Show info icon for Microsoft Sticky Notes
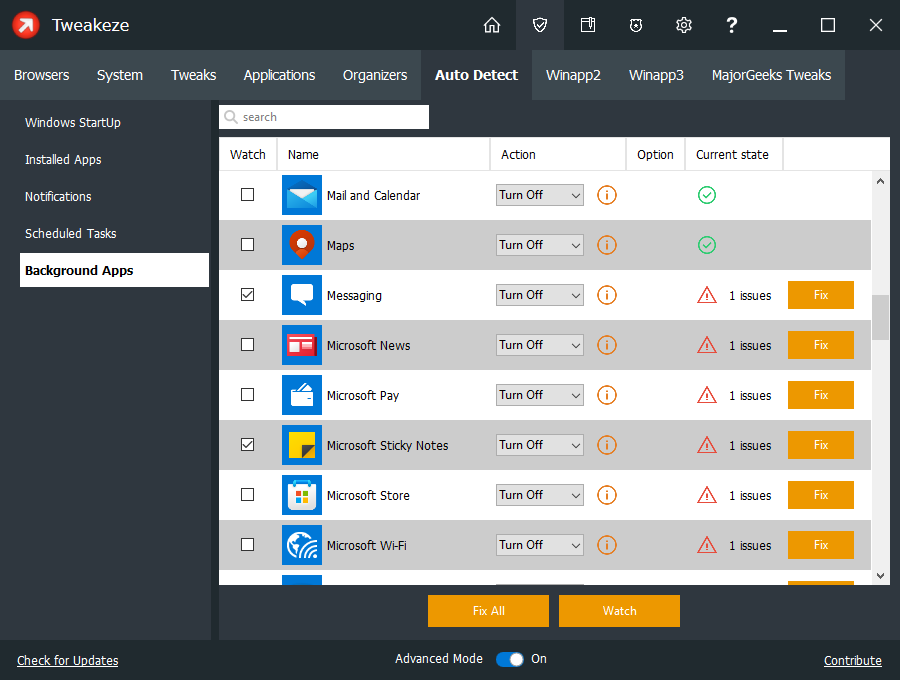 click(x=607, y=445)
